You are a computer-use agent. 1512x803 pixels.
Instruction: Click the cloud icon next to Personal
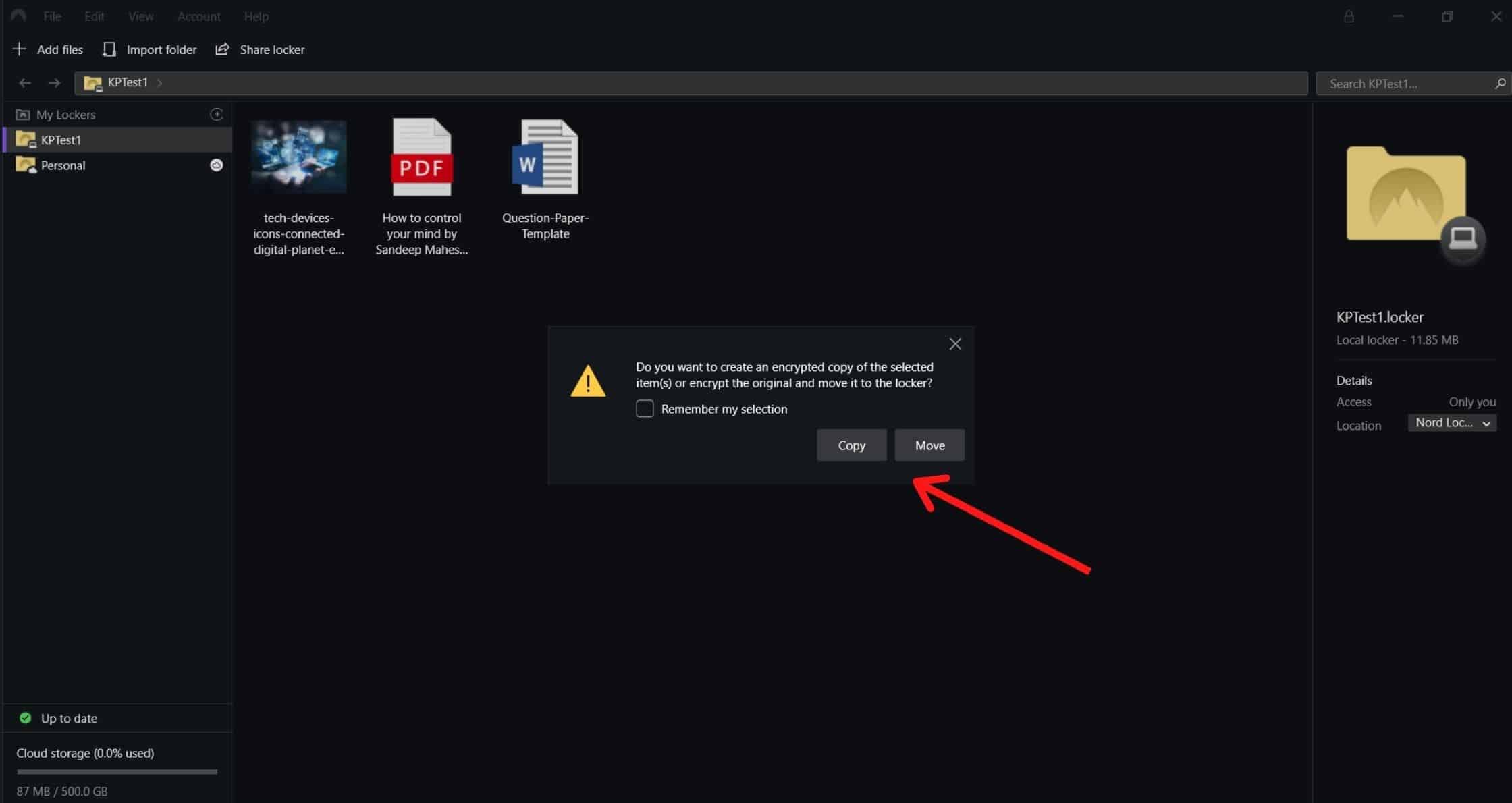click(216, 165)
